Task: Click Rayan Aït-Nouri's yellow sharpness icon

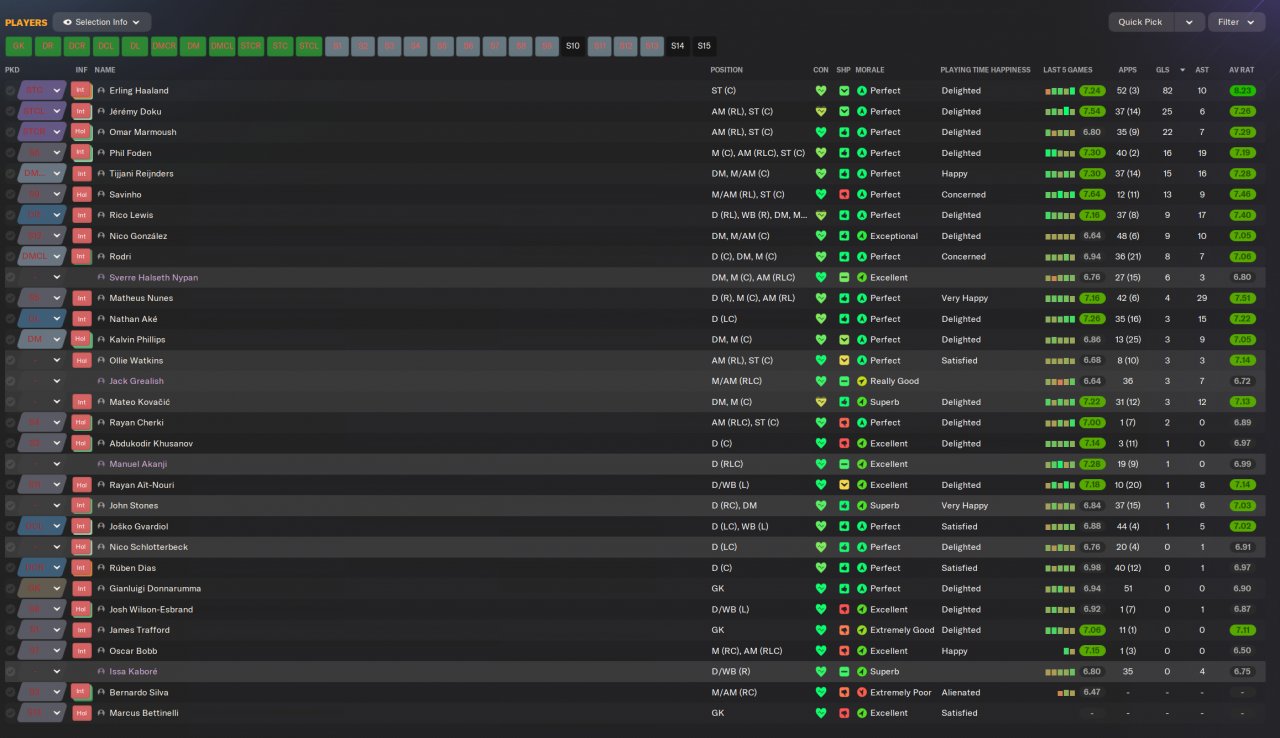Action: 844,485
